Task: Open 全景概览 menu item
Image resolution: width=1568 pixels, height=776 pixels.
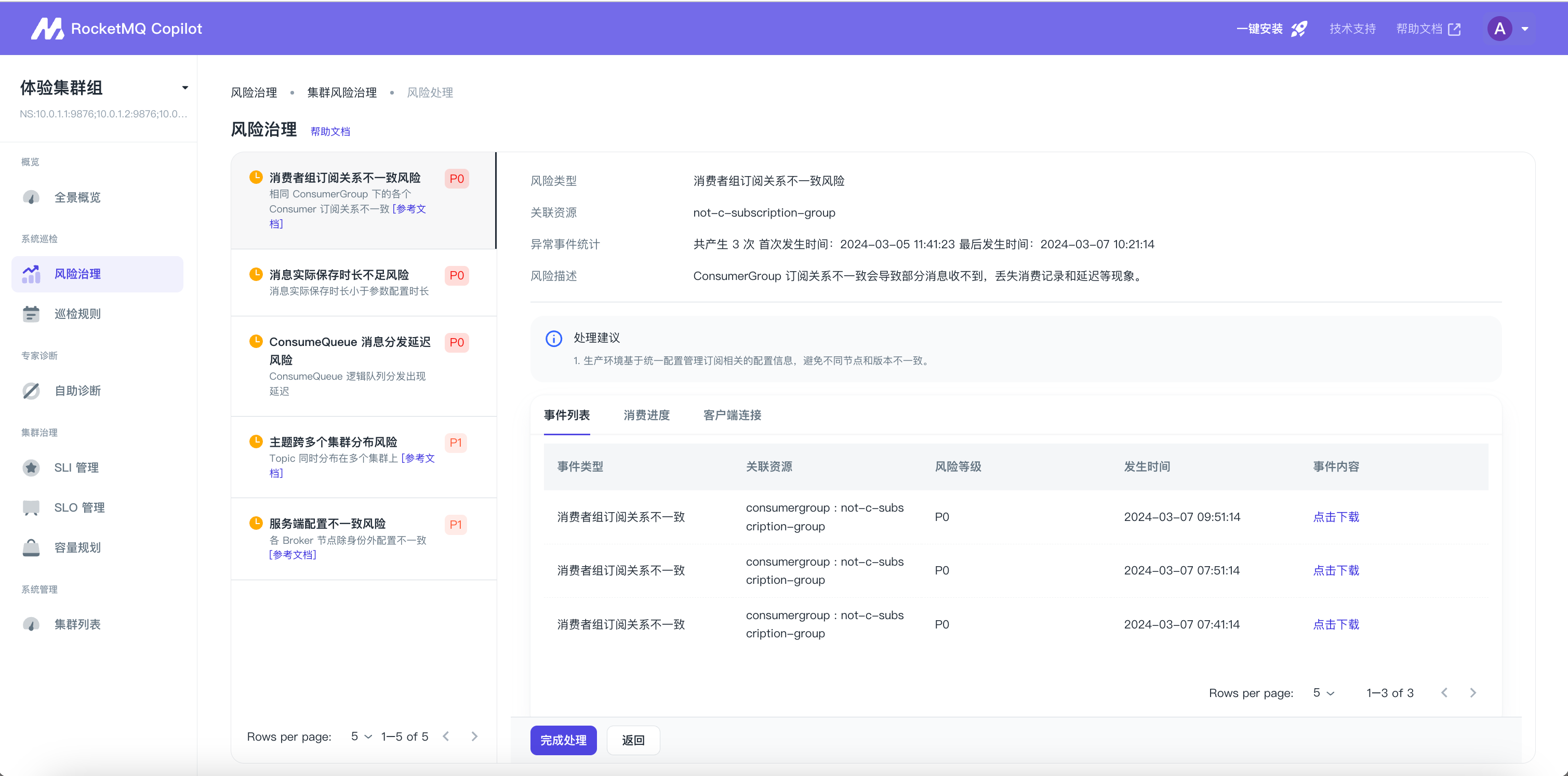Action: [97, 197]
